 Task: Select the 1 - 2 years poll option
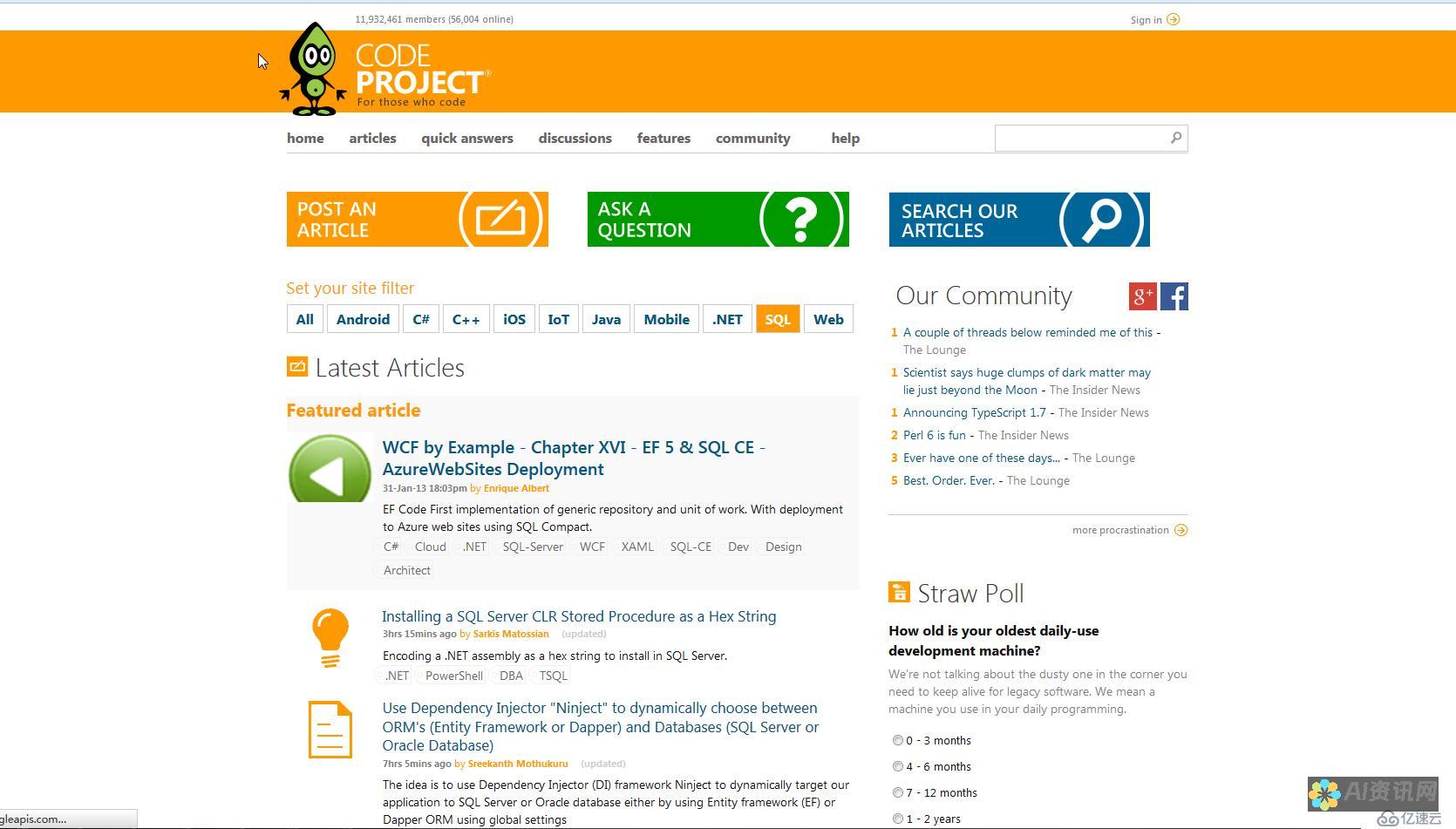(897, 819)
